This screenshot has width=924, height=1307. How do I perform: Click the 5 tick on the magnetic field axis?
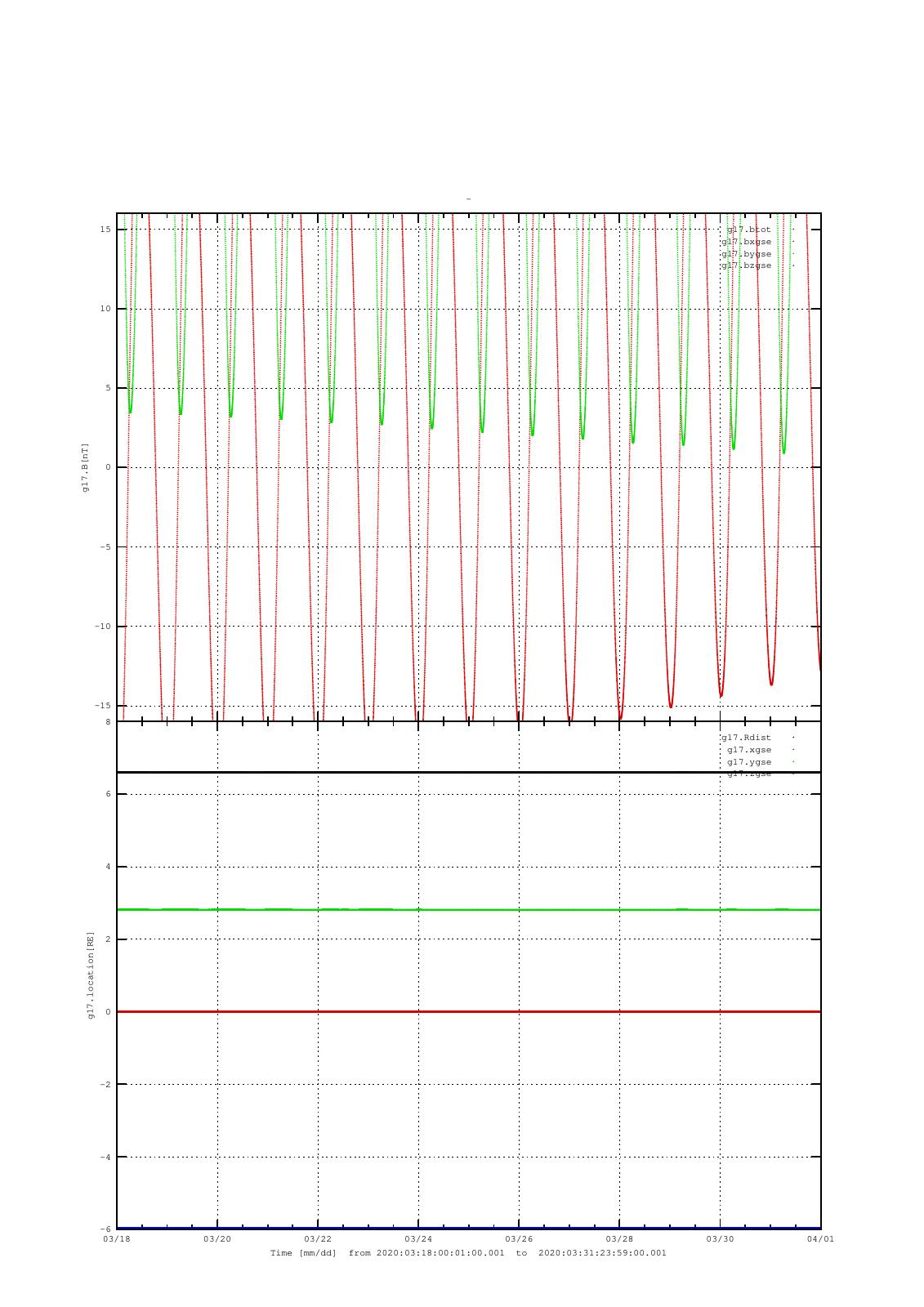[108, 388]
